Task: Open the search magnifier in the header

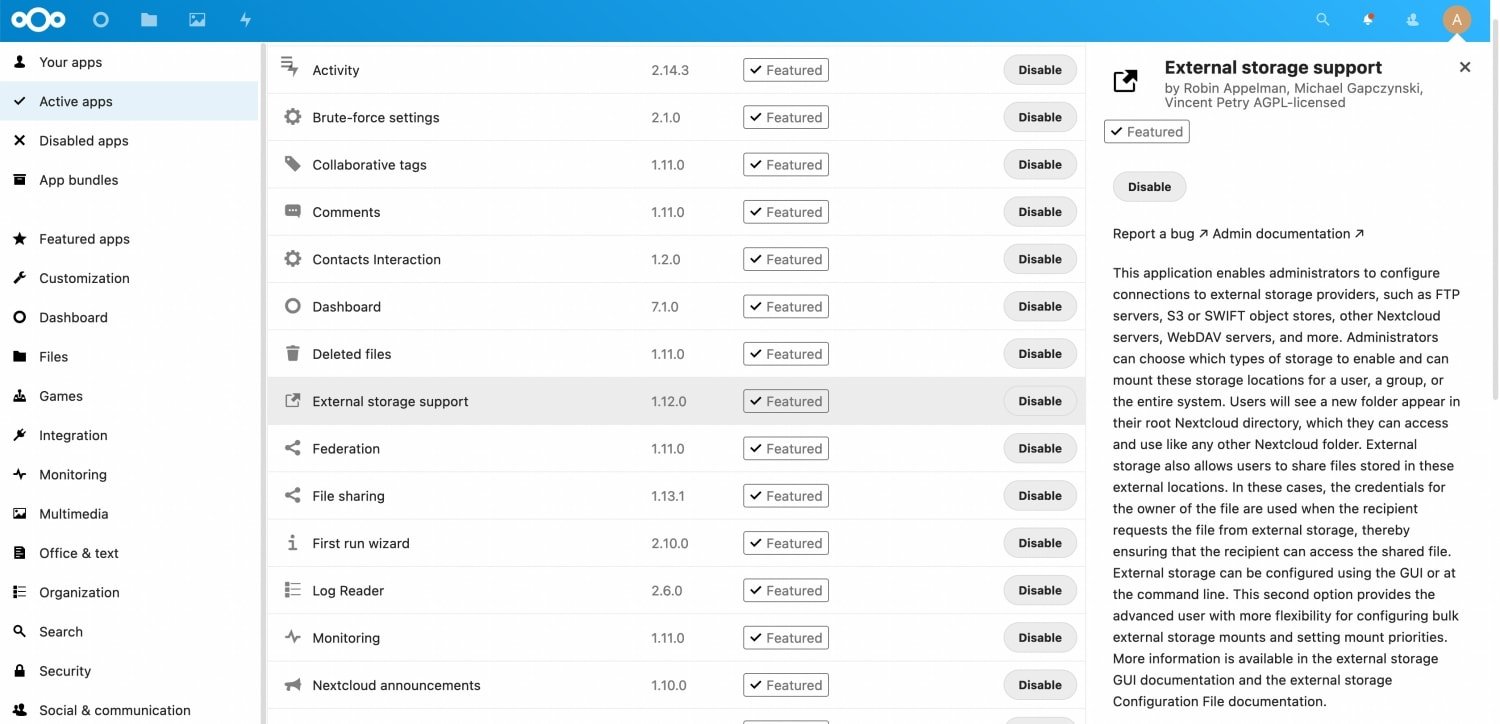Action: 1323,19
